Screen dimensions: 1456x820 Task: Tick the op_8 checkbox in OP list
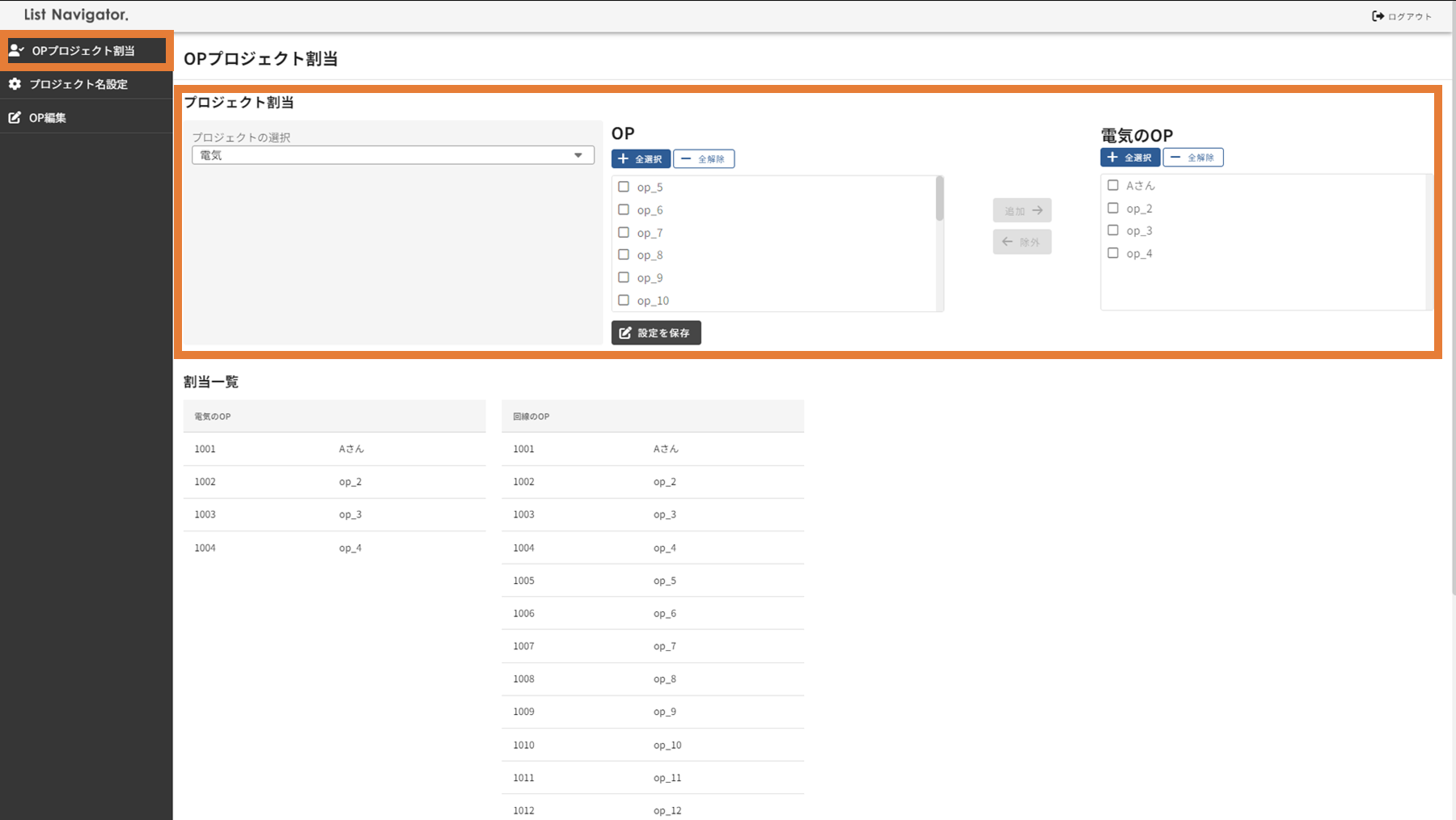pos(624,255)
